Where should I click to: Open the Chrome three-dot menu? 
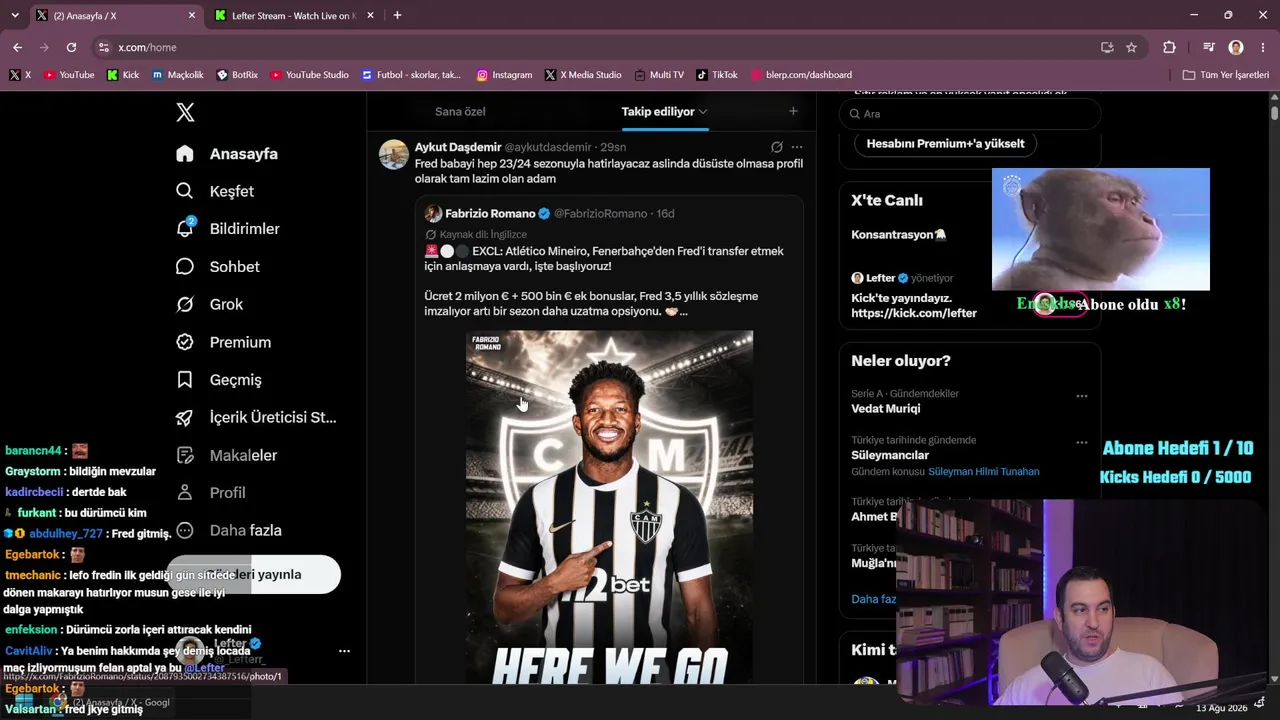(1262, 47)
